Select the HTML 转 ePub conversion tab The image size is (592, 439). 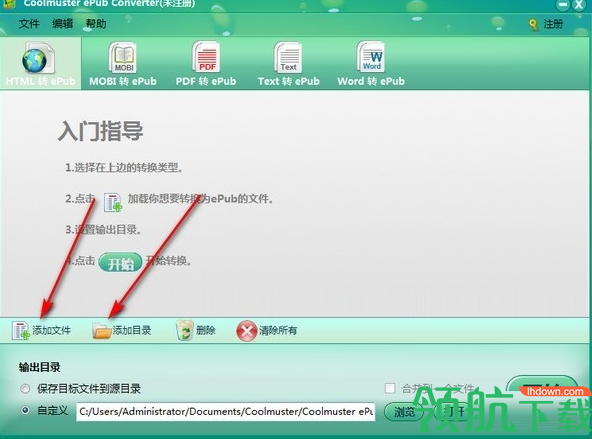(40, 63)
